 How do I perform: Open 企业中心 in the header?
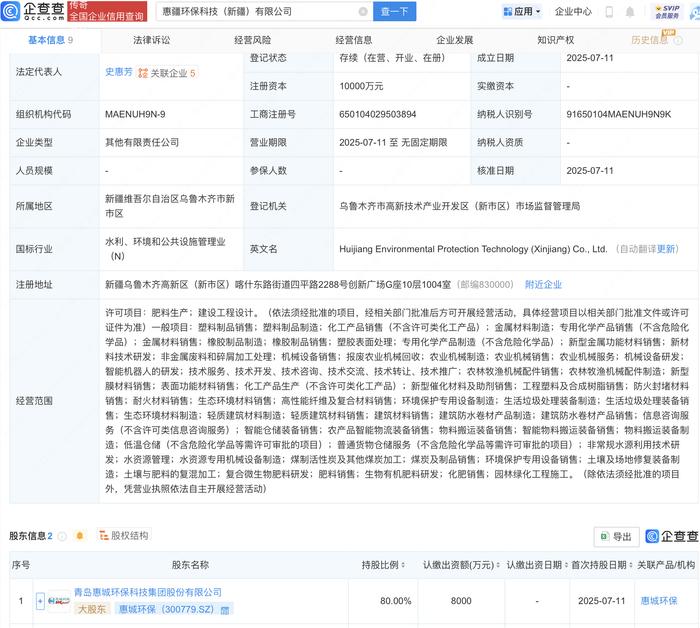(x=573, y=12)
